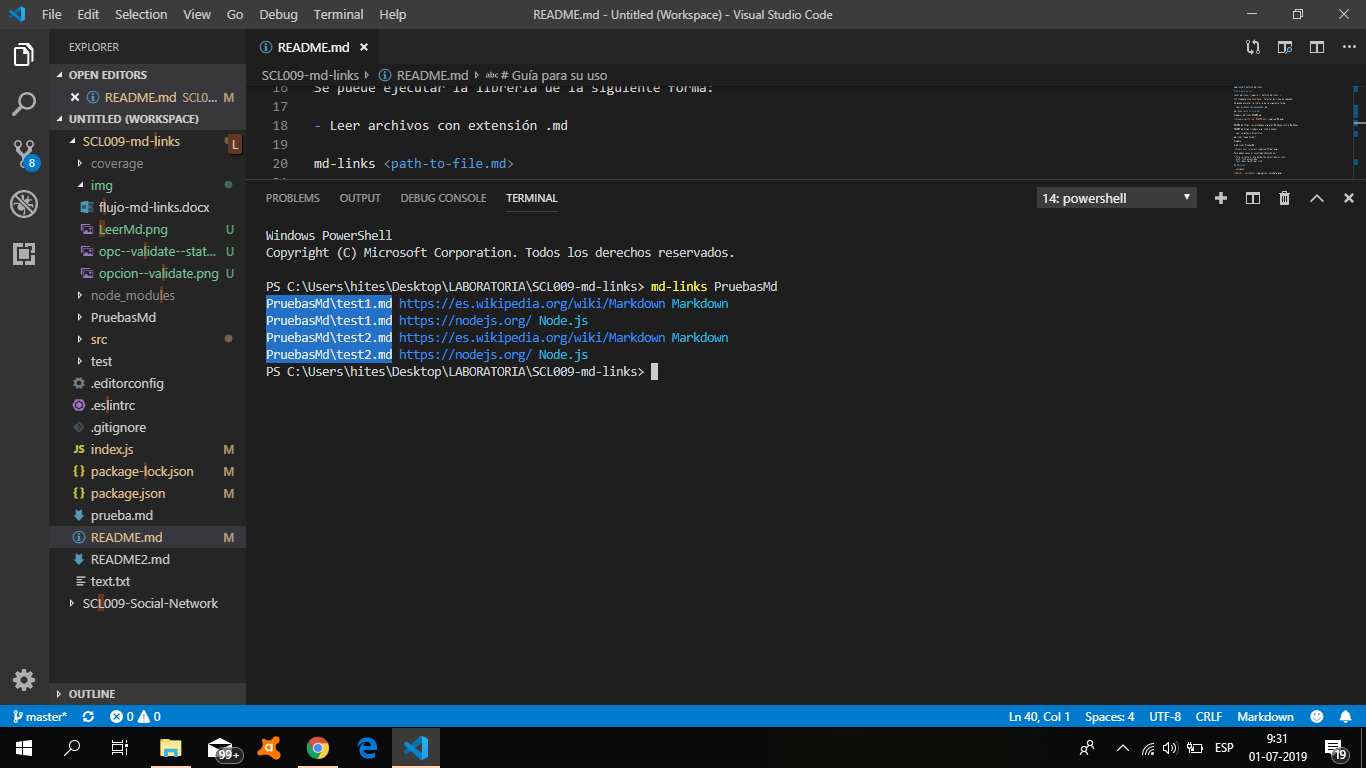The height and width of the screenshot is (768, 1366).
Task: Click the feedback smiley icon
Action: (x=1317, y=716)
